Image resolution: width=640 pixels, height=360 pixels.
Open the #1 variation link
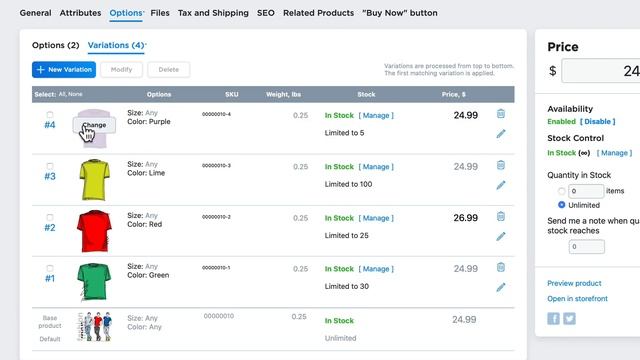point(50,278)
